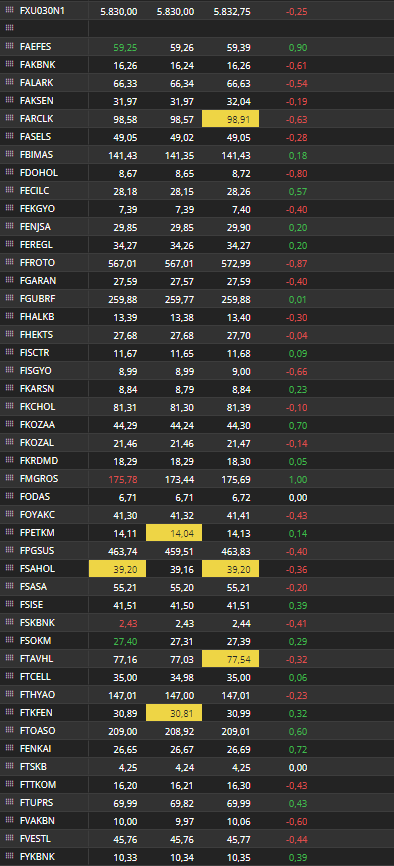
Task: Click the grid icon next to FALARK
Action: pyautogui.click(x=9, y=83)
